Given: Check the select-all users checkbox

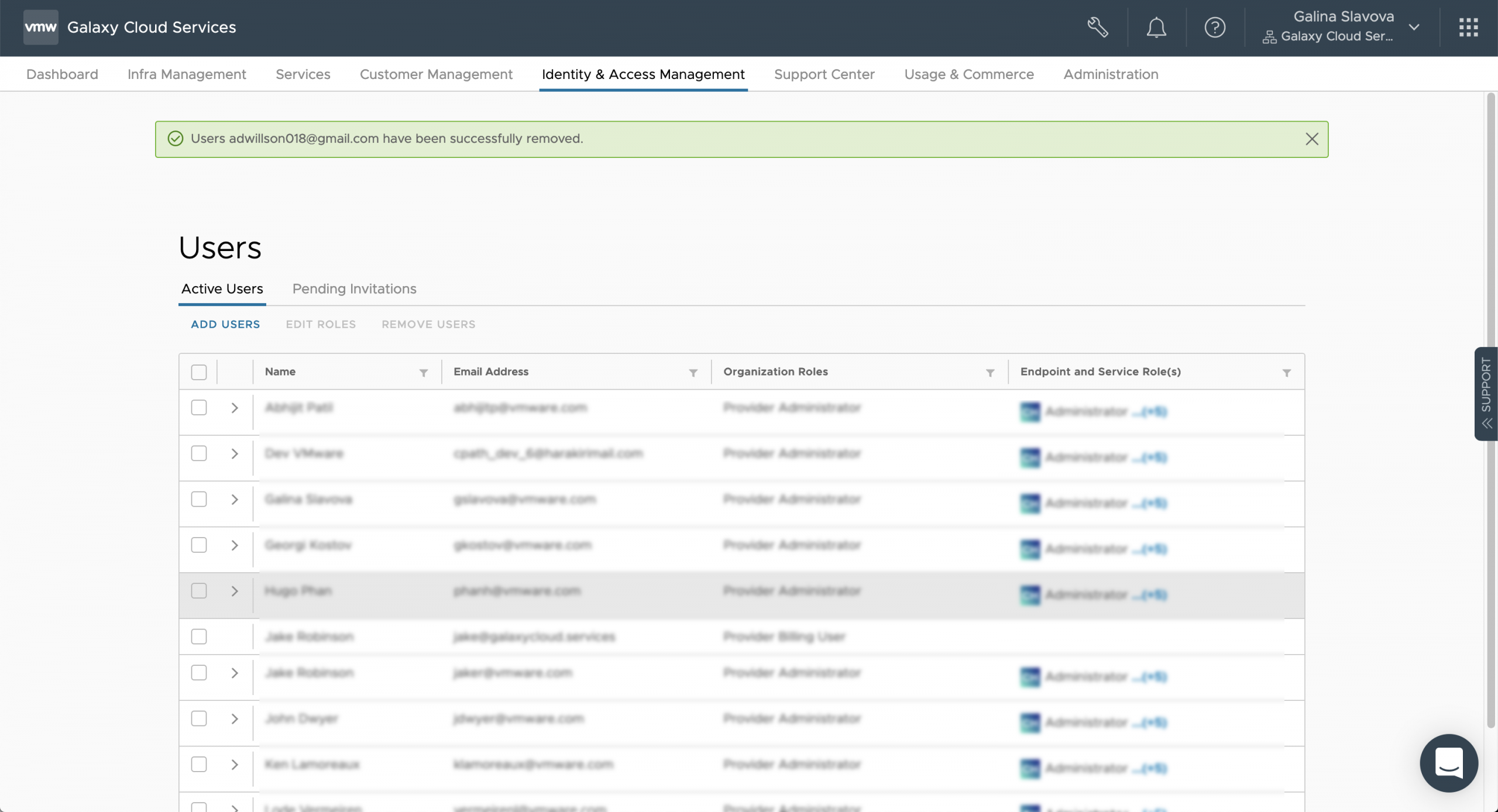Looking at the screenshot, I should point(199,372).
